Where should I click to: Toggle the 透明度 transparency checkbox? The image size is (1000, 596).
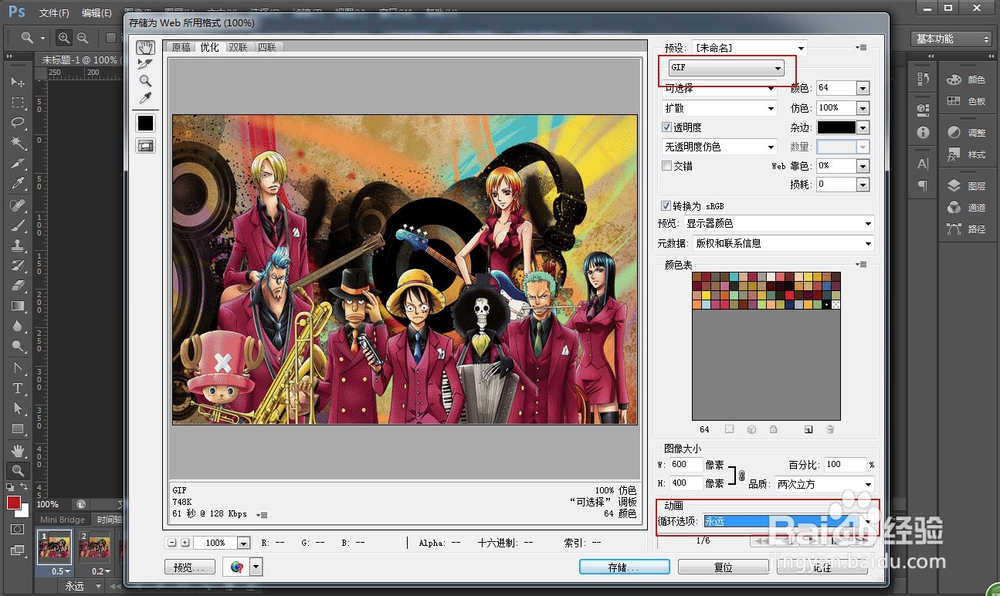(666, 127)
